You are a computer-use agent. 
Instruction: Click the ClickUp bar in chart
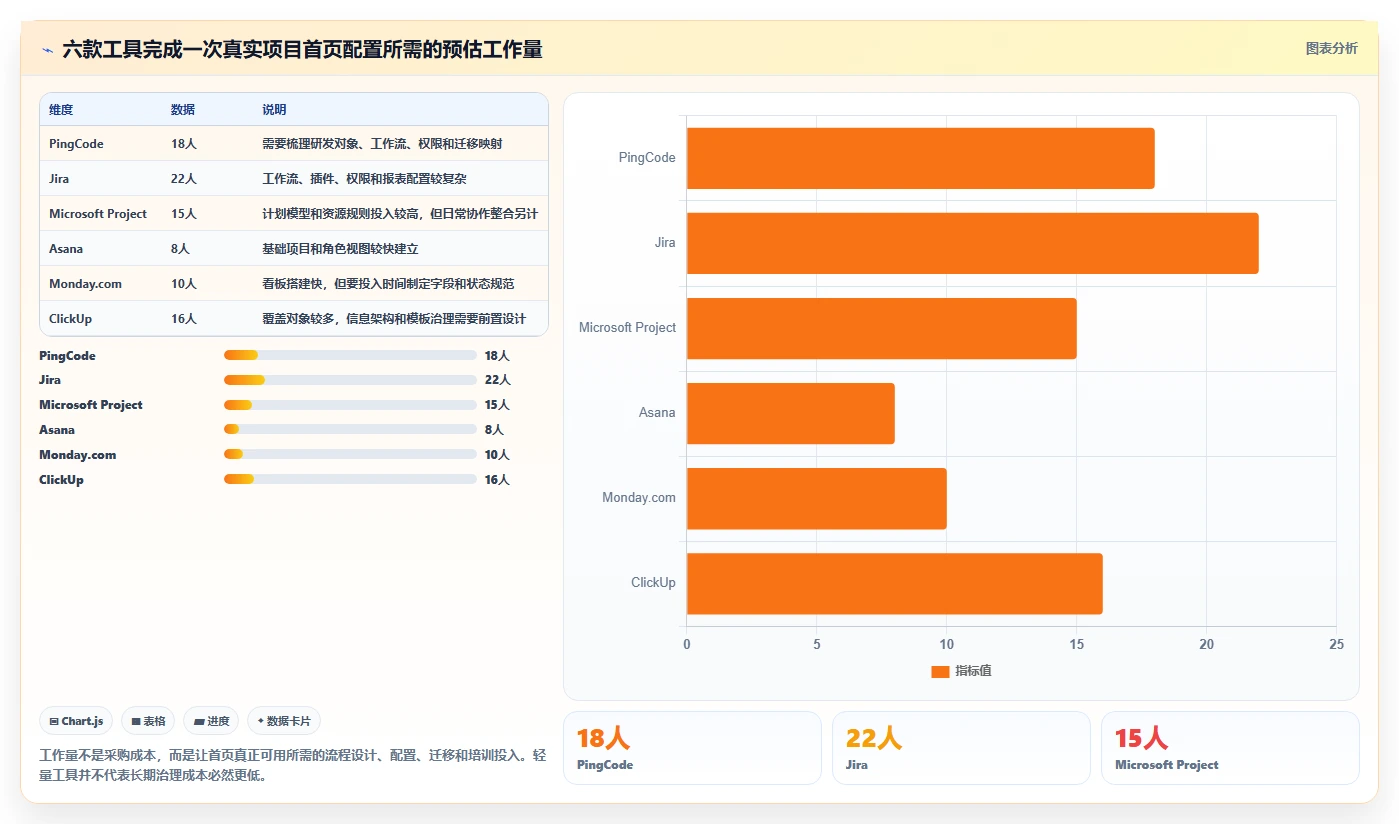[894, 583]
